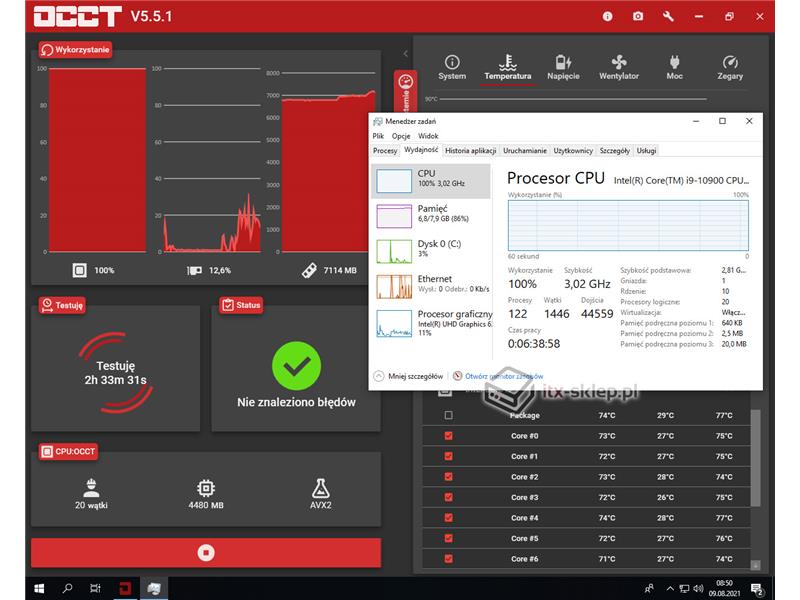
Task: Open the taskbar clock showing 08:50
Action: 724,588
